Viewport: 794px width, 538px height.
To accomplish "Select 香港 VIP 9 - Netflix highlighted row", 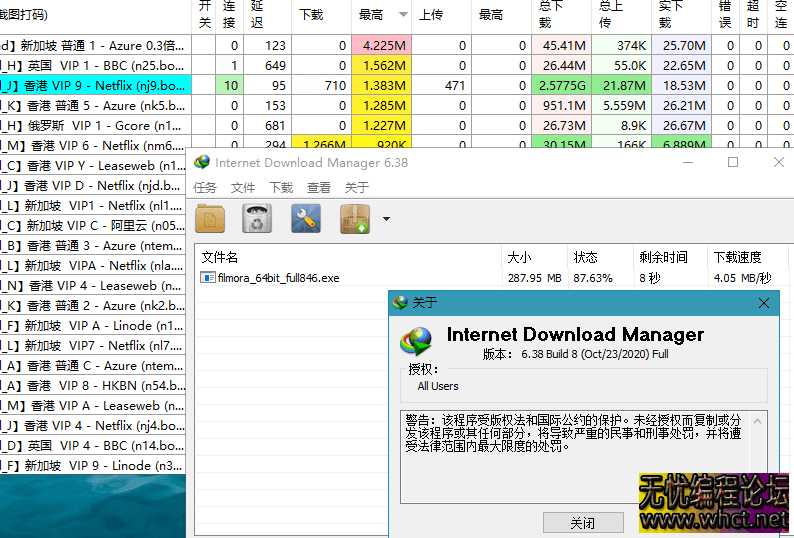I will [100, 85].
